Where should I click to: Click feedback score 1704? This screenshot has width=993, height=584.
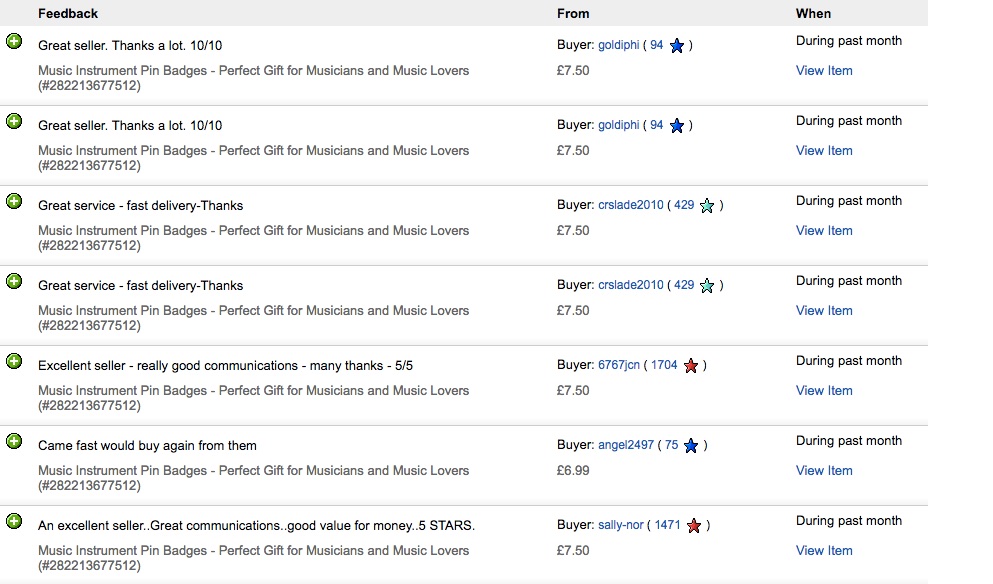coord(664,365)
